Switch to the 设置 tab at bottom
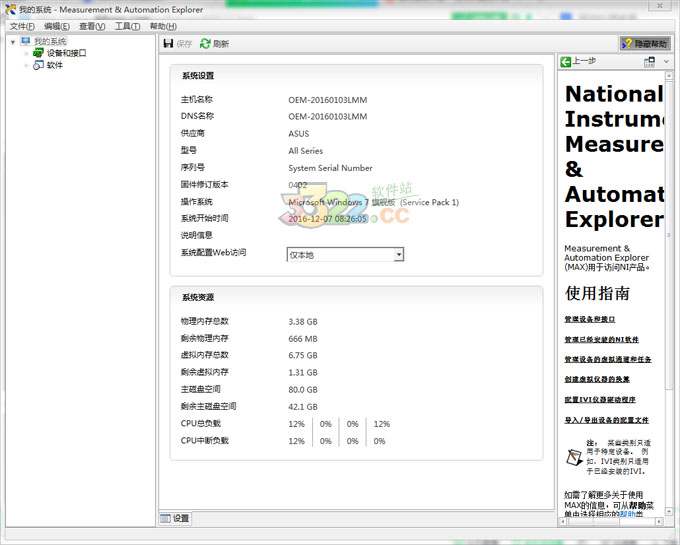This screenshot has width=680, height=545. click(175, 518)
